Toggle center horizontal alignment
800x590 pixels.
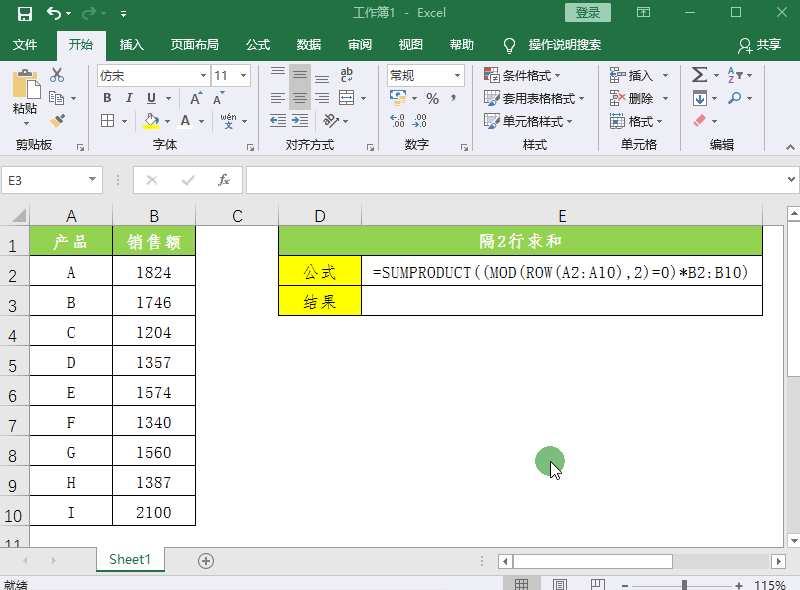[299, 98]
